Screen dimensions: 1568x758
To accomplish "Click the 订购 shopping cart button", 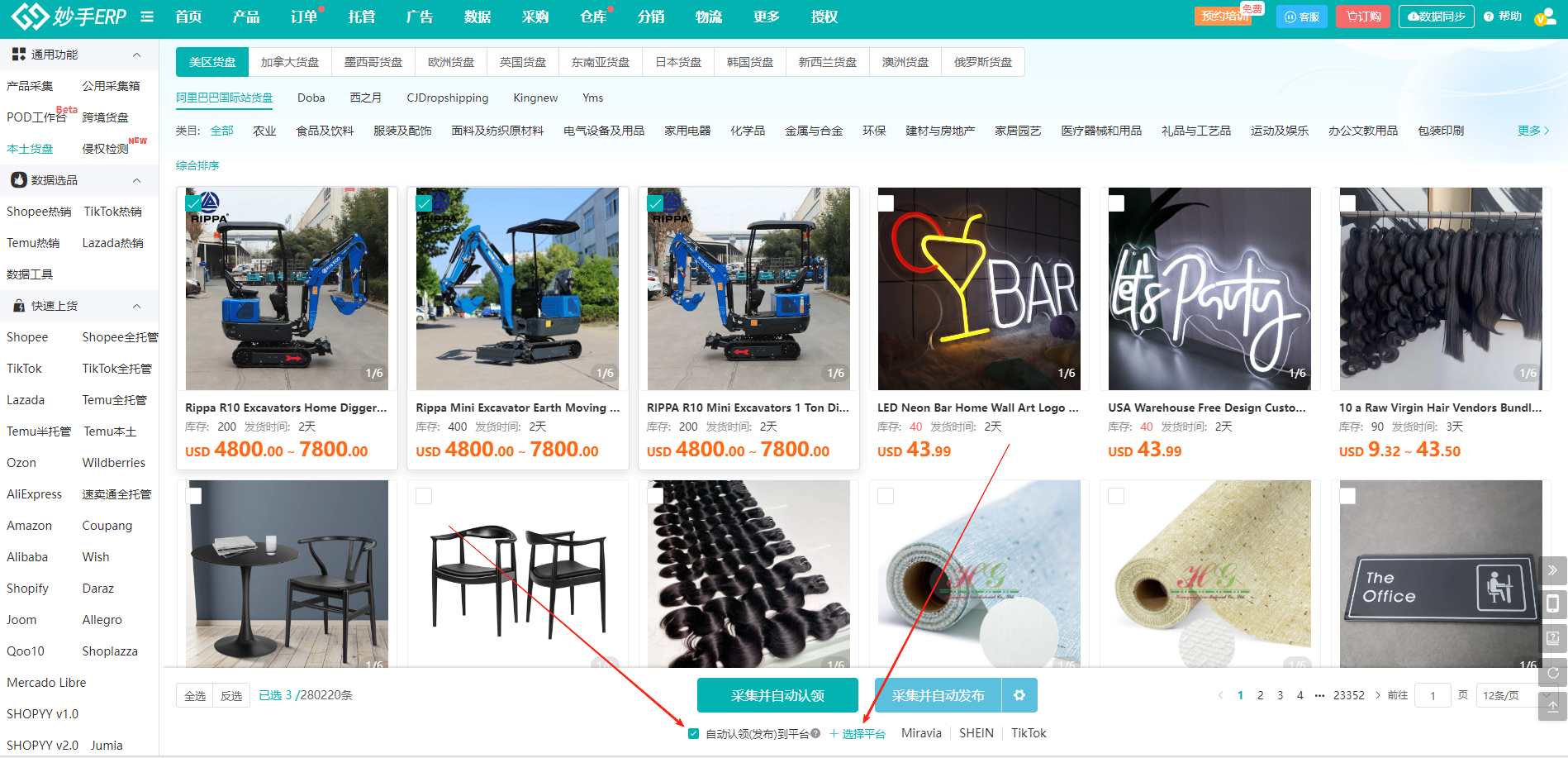I will pos(1364,17).
